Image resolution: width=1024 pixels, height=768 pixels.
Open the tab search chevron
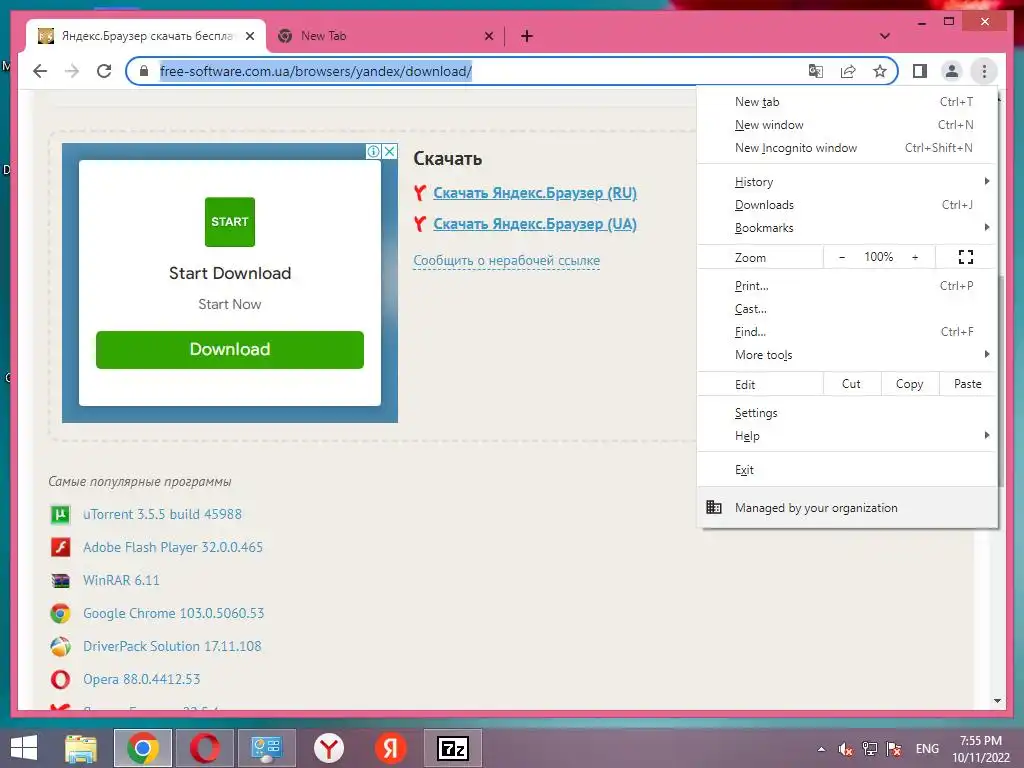(885, 36)
